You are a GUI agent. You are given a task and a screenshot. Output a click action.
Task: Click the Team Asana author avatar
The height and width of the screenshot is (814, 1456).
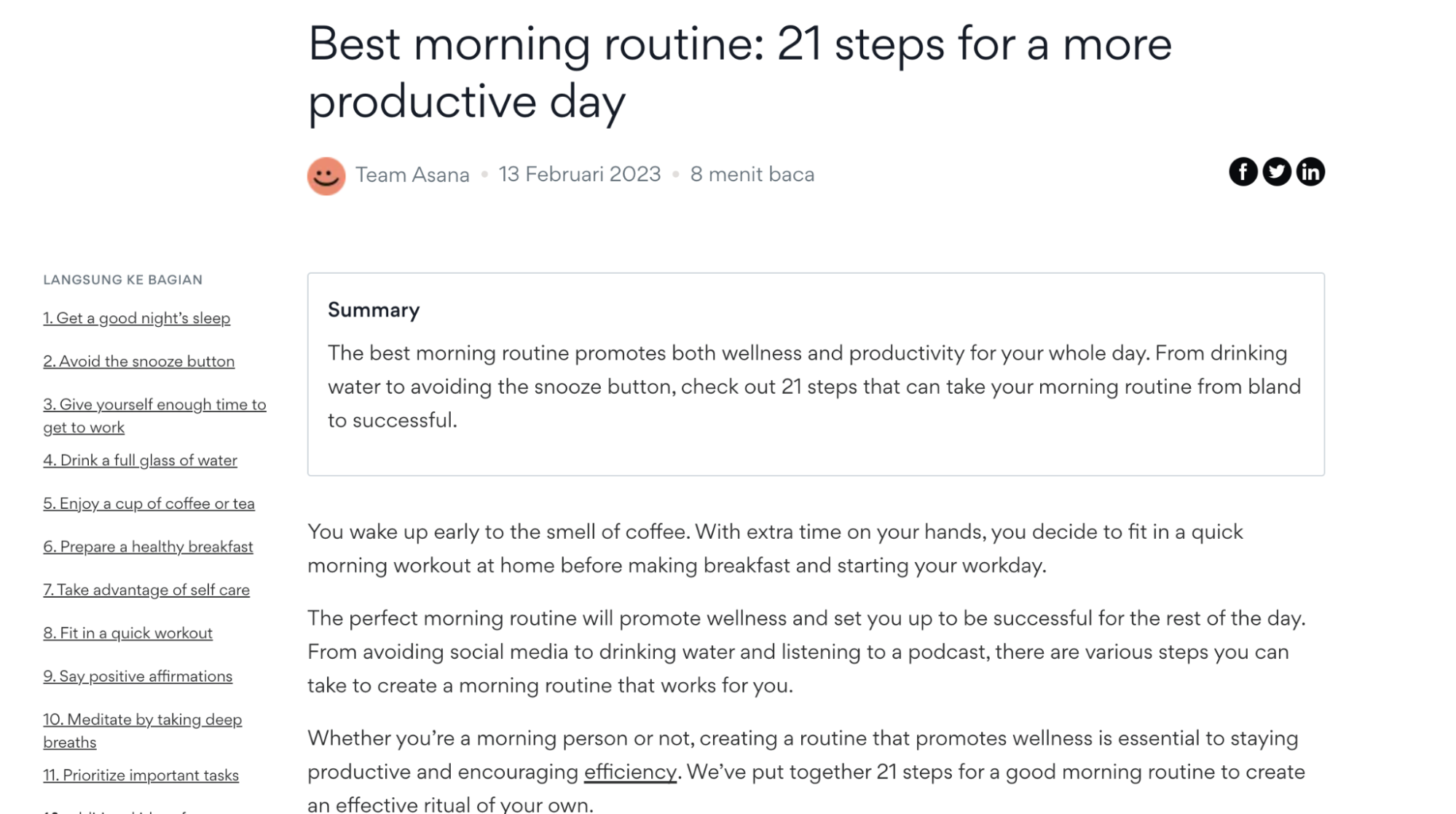tap(326, 175)
